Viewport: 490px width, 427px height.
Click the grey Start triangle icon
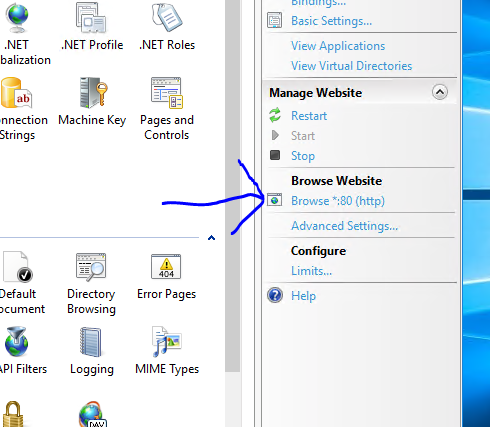pos(275,135)
